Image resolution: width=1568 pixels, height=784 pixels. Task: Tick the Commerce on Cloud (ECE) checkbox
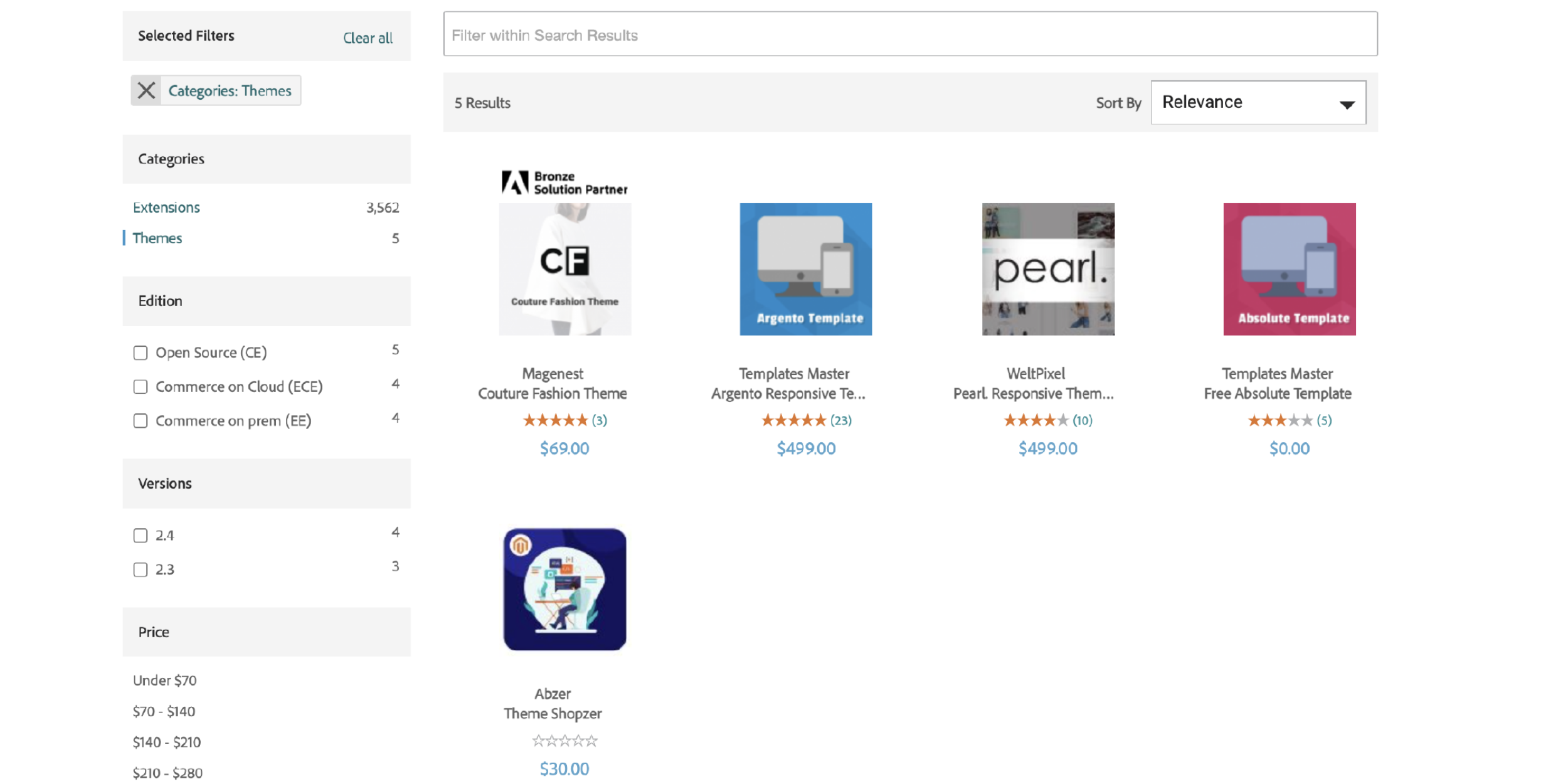140,386
